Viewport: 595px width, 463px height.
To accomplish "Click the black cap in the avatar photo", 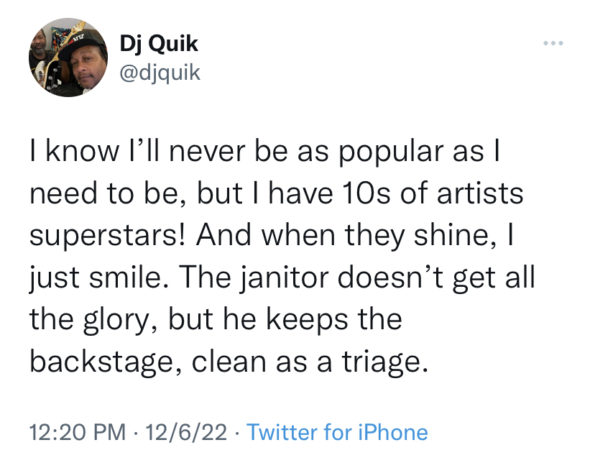I will tap(83, 42).
